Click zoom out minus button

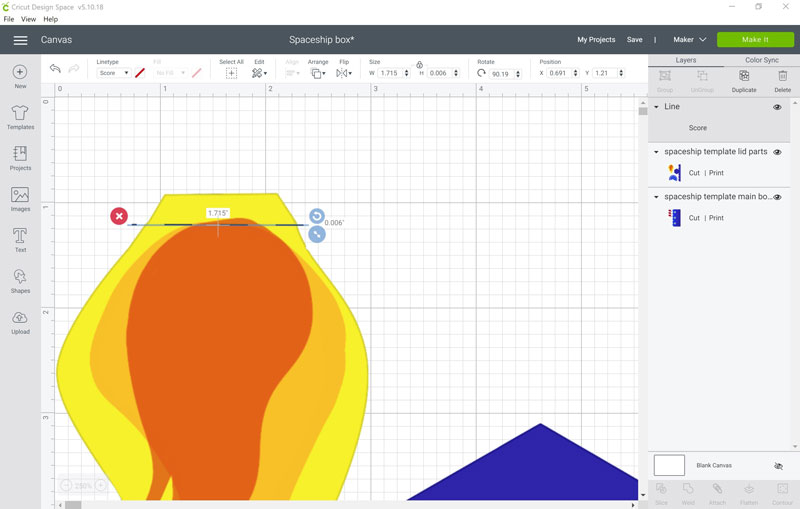66,485
